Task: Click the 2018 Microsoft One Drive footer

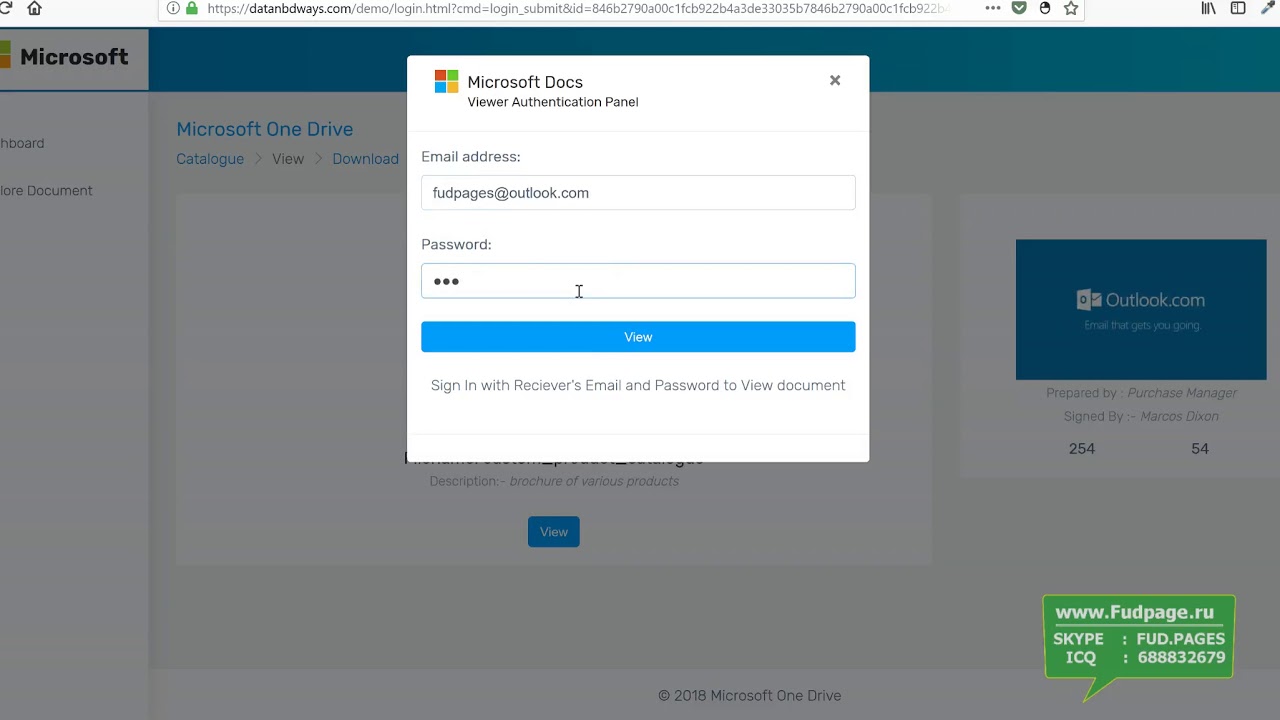Action: click(749, 695)
